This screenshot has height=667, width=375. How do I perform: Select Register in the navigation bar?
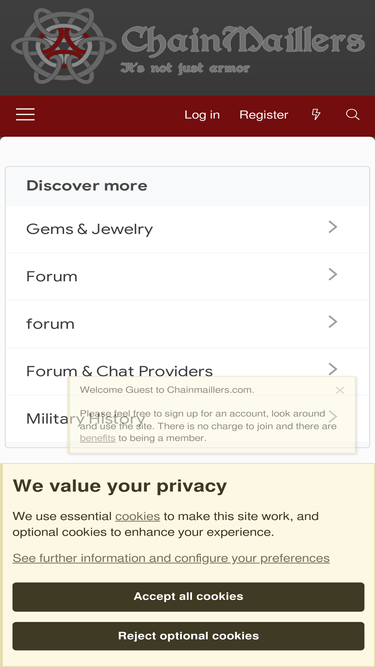pos(264,115)
